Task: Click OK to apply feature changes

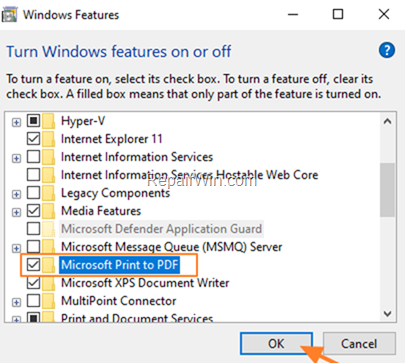Action: 276,344
